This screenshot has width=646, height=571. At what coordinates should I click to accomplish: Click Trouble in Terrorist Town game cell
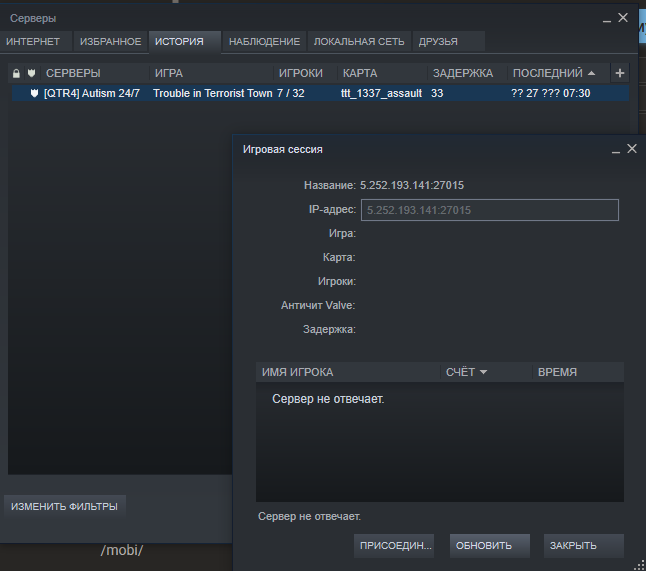(x=213, y=94)
